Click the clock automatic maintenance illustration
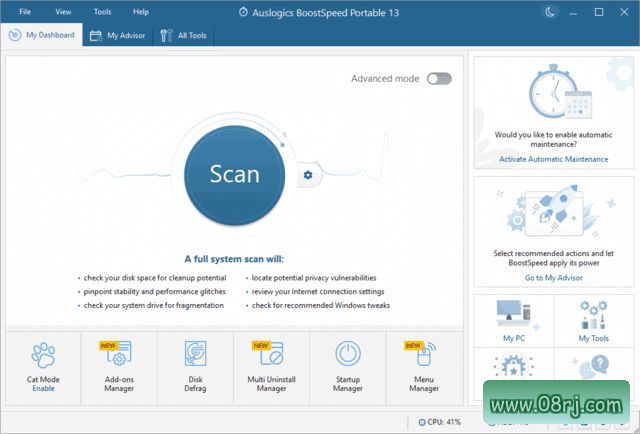Screen dimensions: 640x434 click(560, 92)
